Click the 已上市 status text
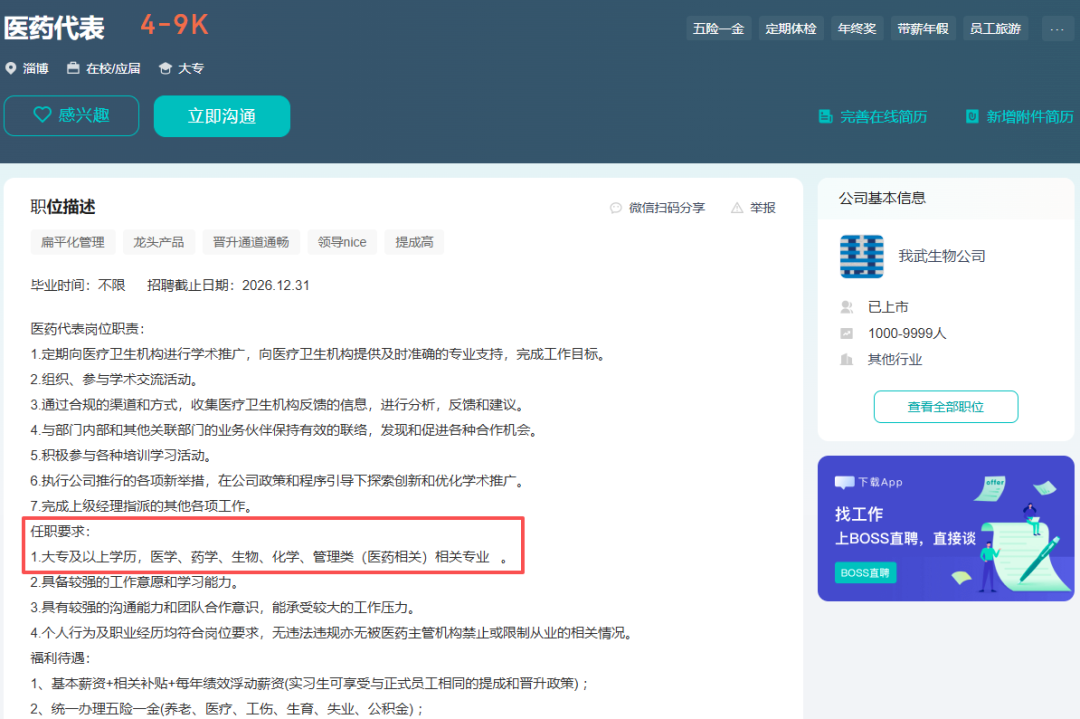Screen dimensions: 1080x719 click(x=888, y=307)
